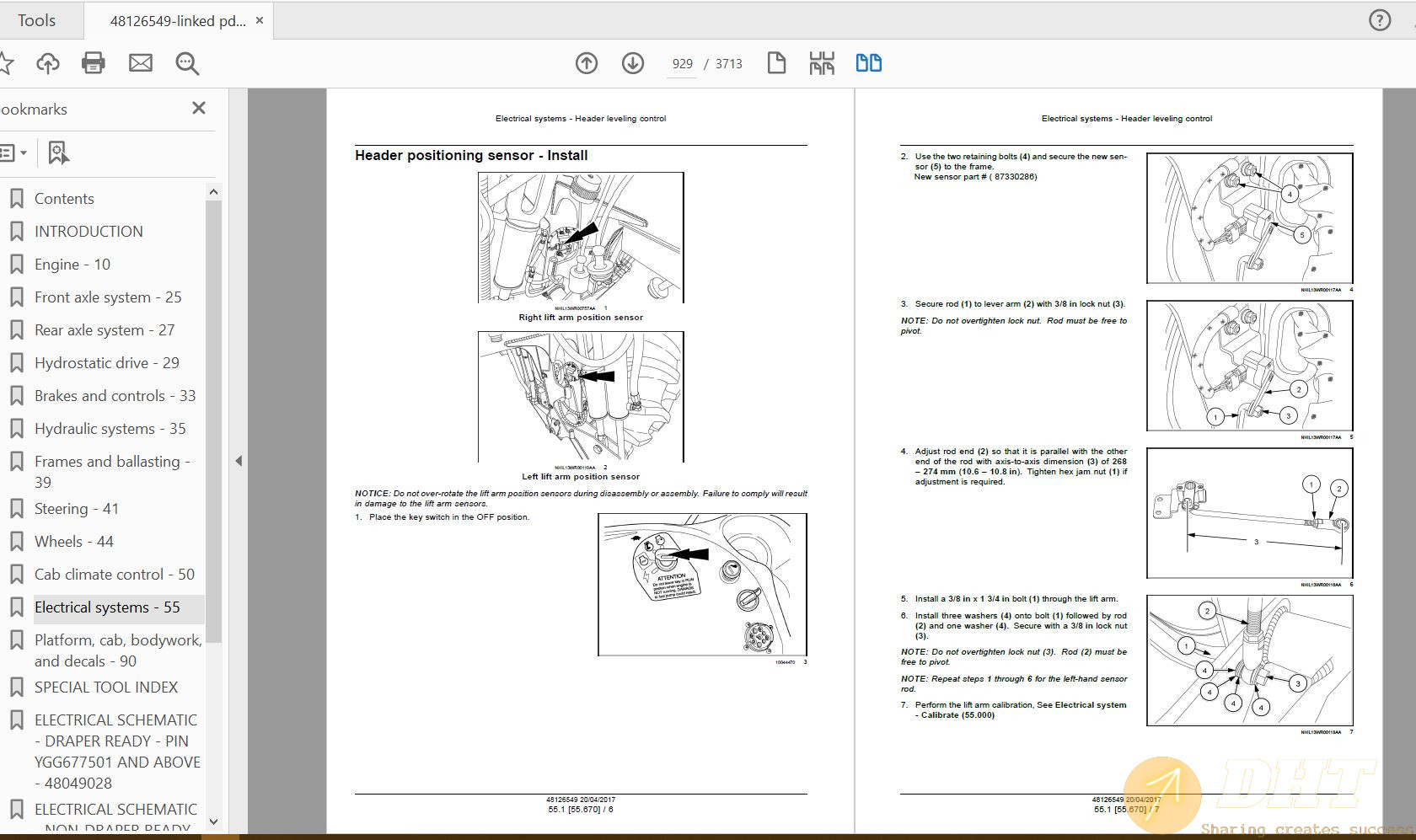The height and width of the screenshot is (840, 1416).
Task: Open the Engine - 10 bookmark
Action: [x=72, y=265]
